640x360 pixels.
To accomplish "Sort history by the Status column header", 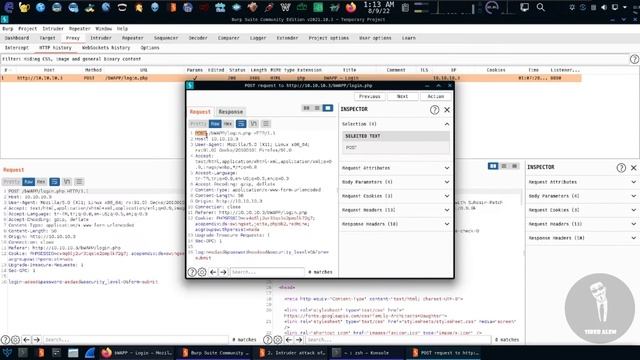I will 237,70.
